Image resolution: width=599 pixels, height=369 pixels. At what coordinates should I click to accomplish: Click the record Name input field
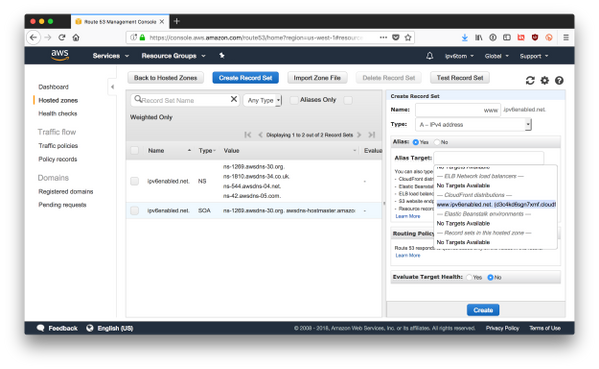(458, 110)
